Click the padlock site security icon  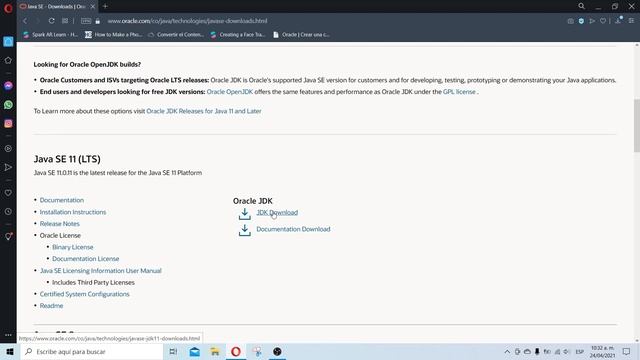pyautogui.click(x=98, y=21)
